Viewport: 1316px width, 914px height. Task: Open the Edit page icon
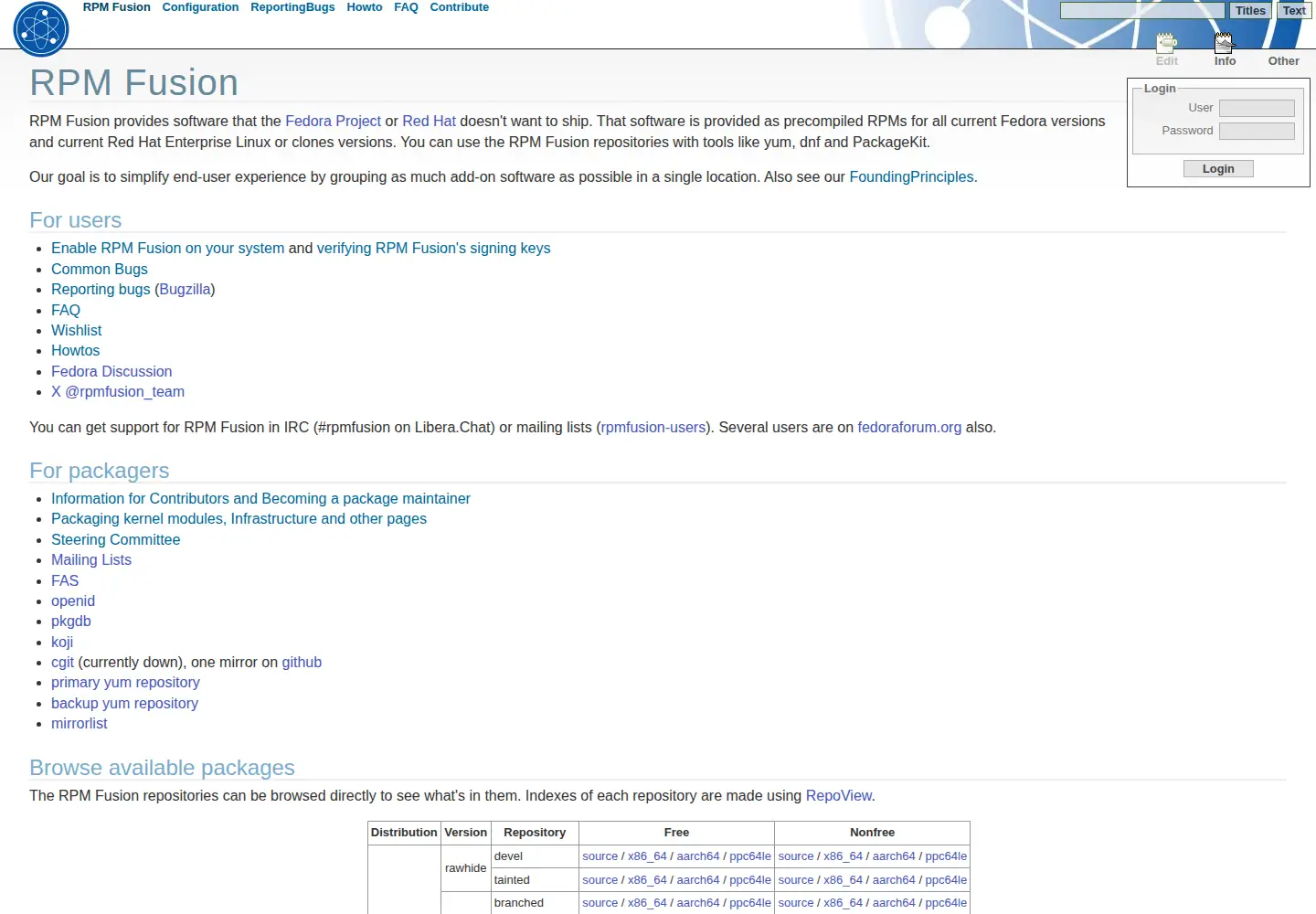tap(1167, 49)
